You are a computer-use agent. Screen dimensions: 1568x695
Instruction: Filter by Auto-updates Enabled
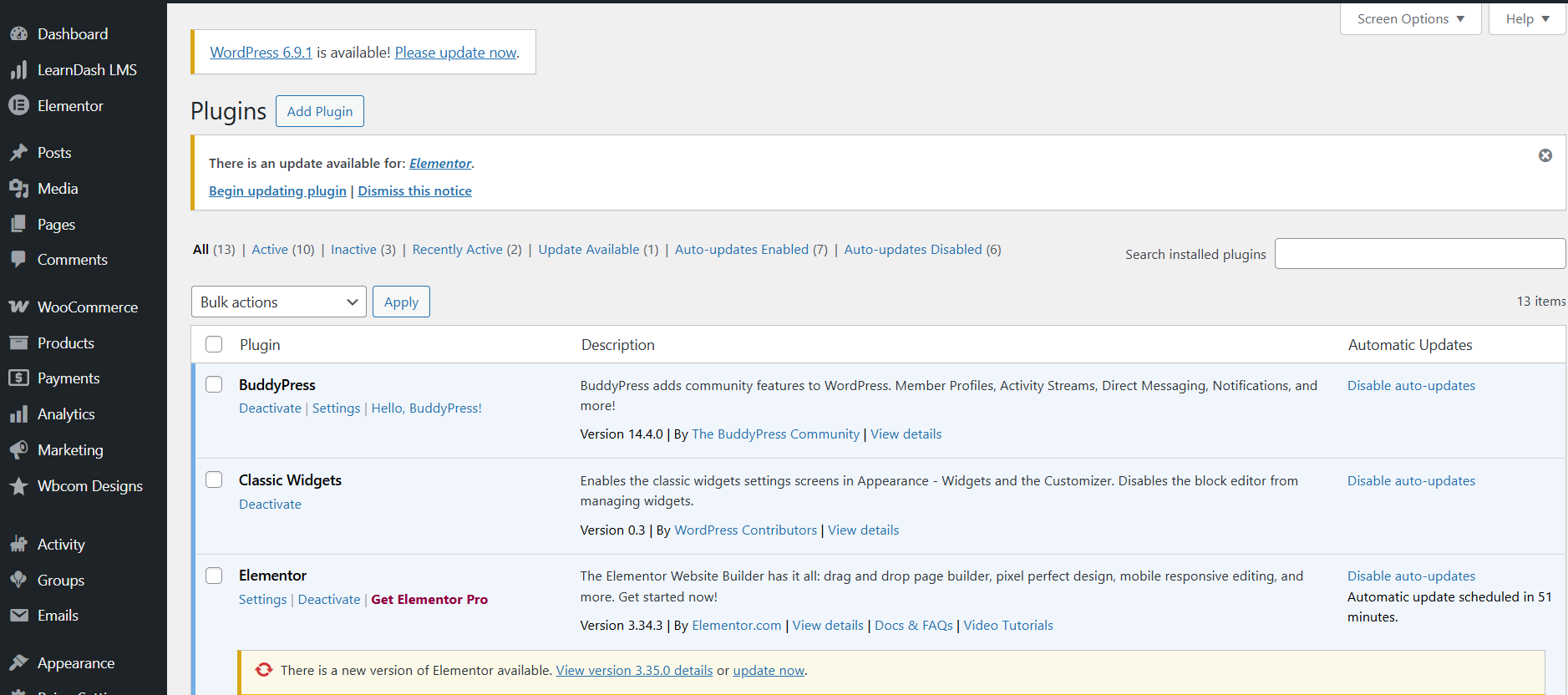point(751,249)
